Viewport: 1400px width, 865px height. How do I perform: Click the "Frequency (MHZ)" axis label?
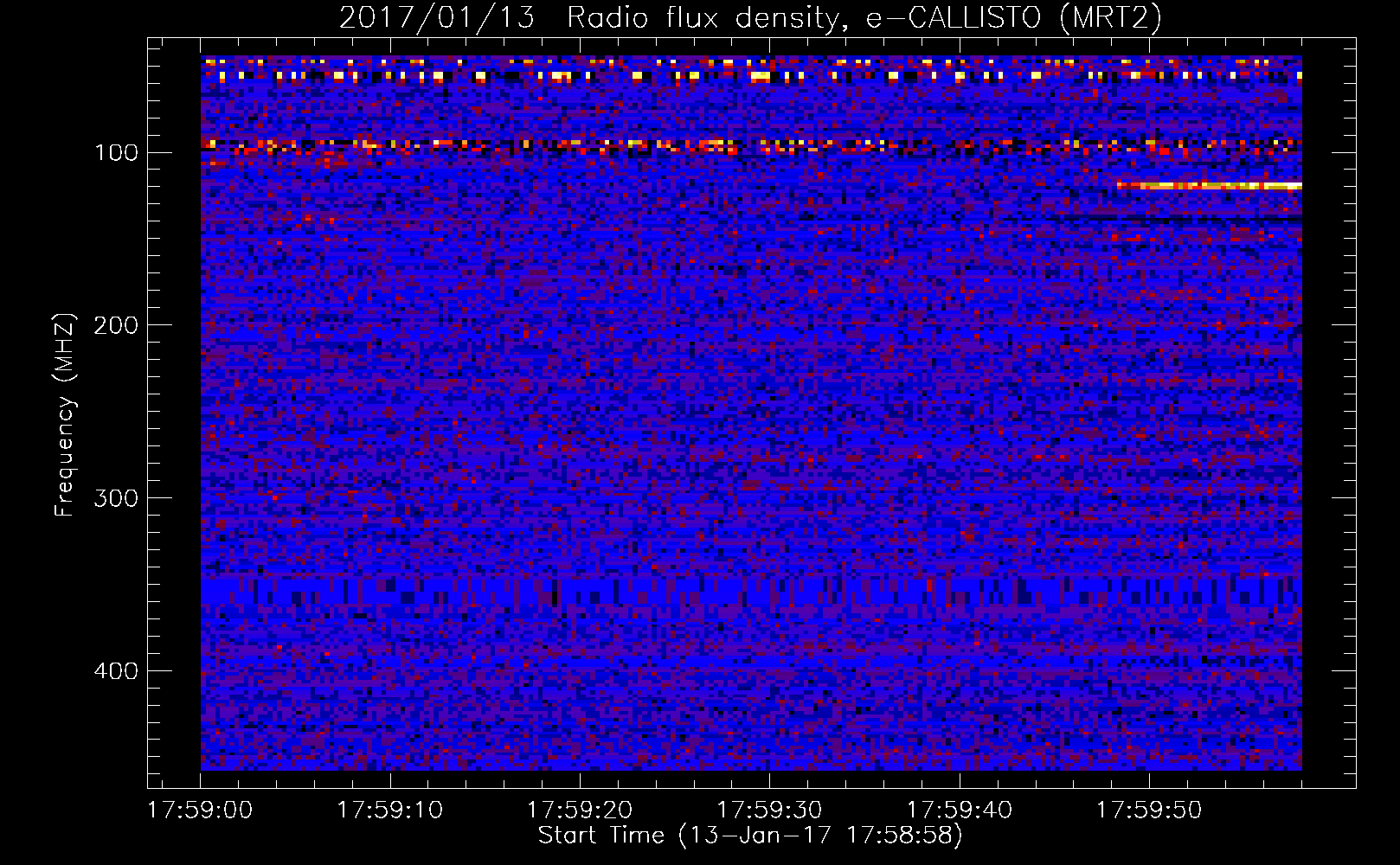[65, 414]
